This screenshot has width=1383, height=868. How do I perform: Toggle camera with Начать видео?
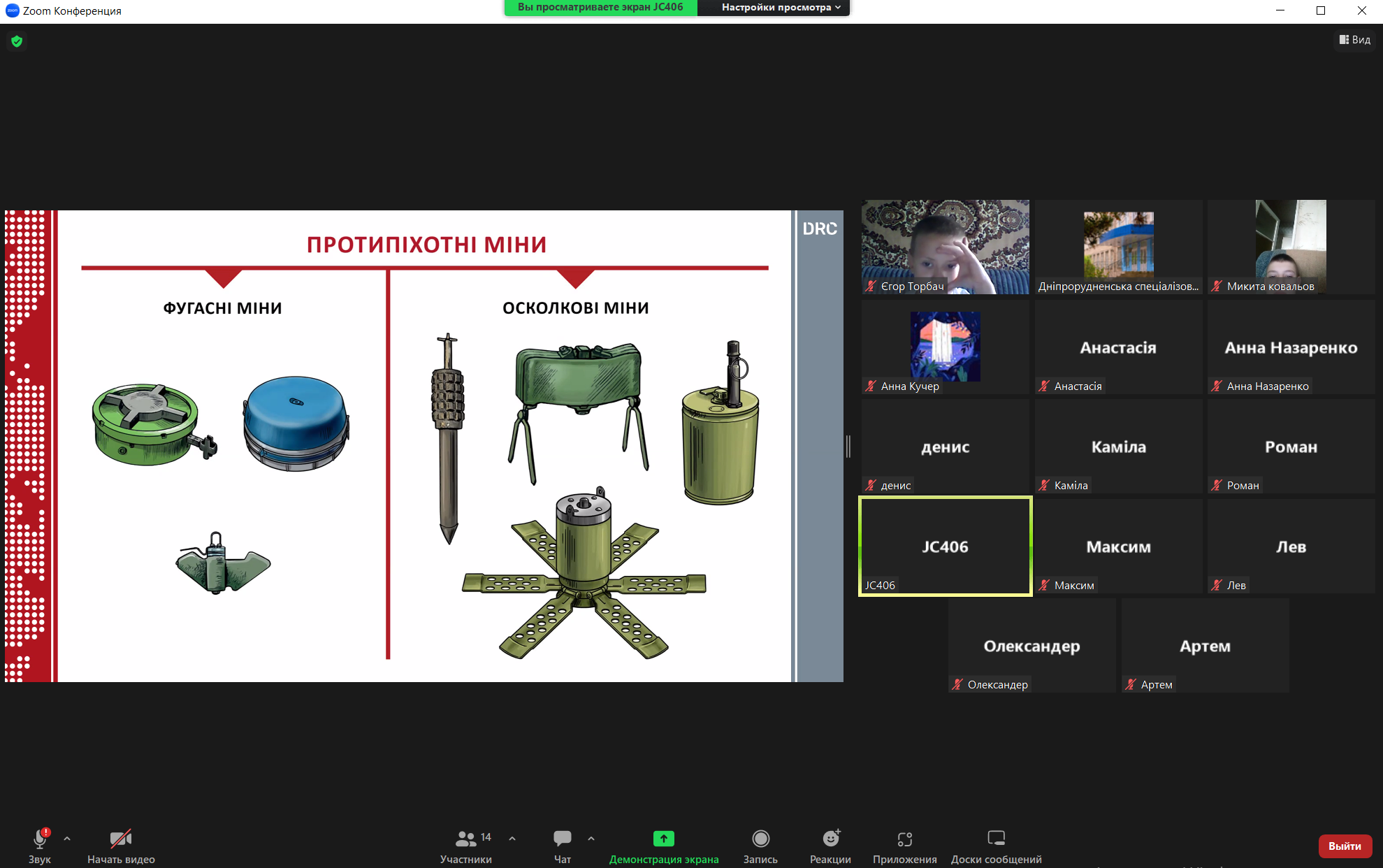click(x=120, y=838)
